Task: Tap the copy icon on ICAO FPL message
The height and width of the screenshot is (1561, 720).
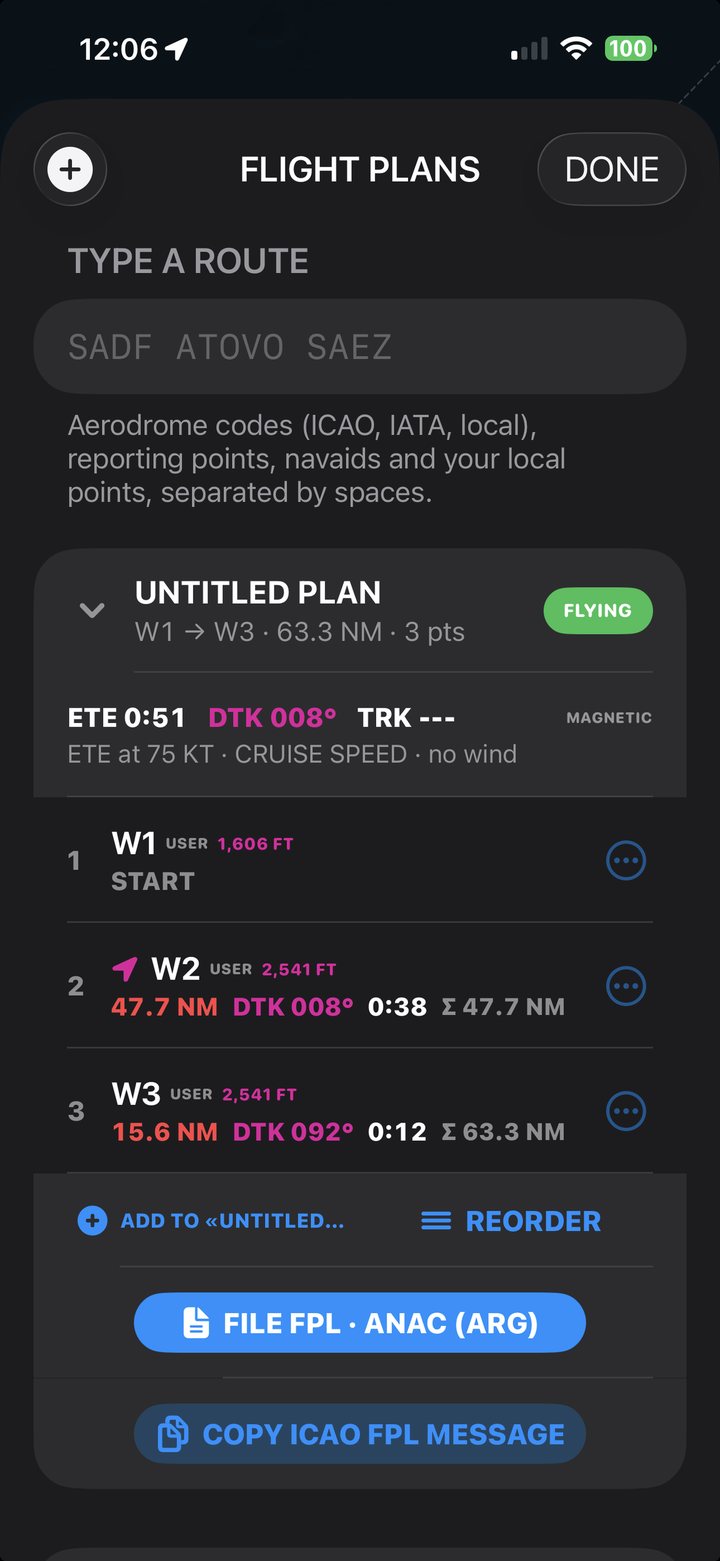Action: tap(173, 1434)
